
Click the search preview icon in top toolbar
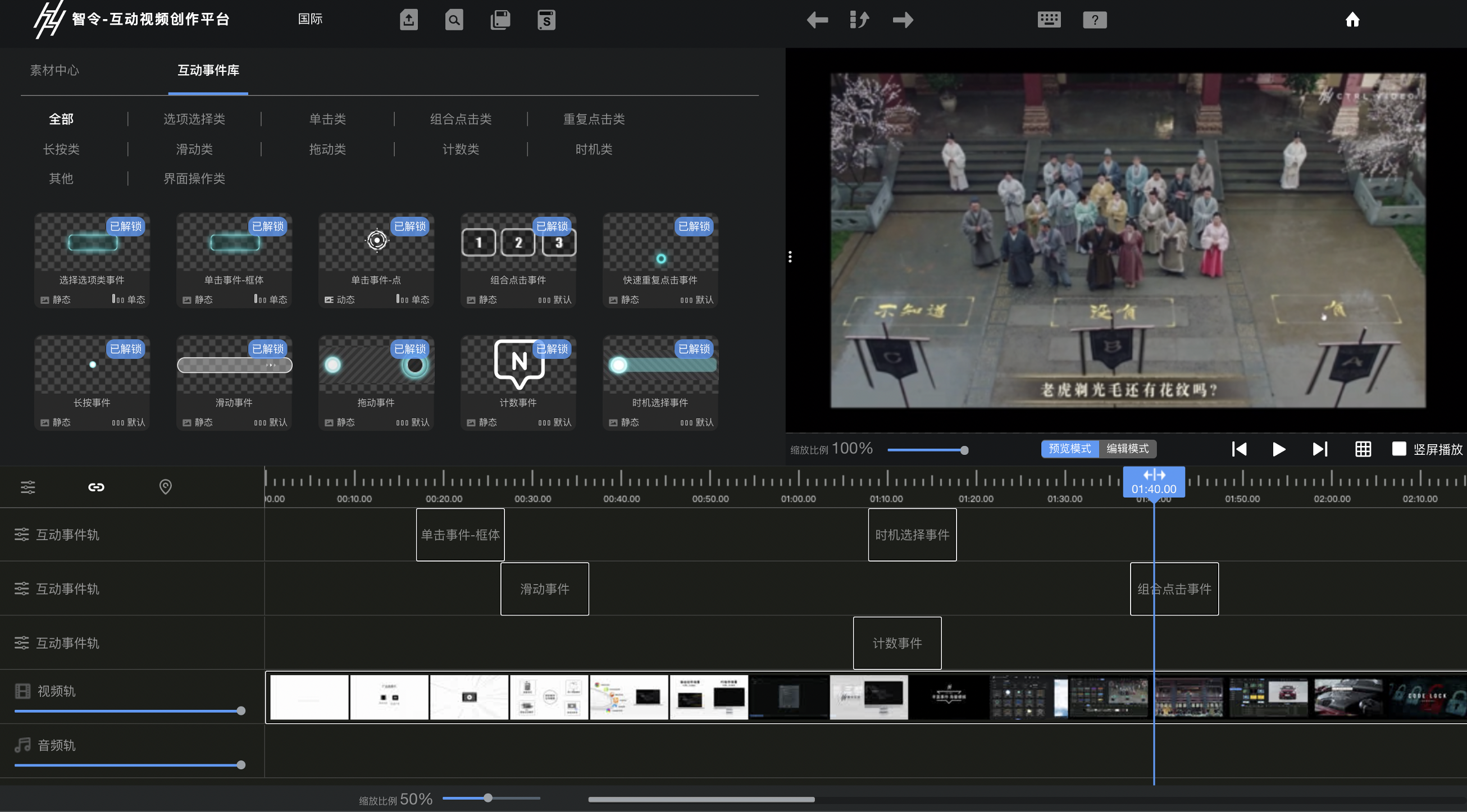(x=454, y=20)
